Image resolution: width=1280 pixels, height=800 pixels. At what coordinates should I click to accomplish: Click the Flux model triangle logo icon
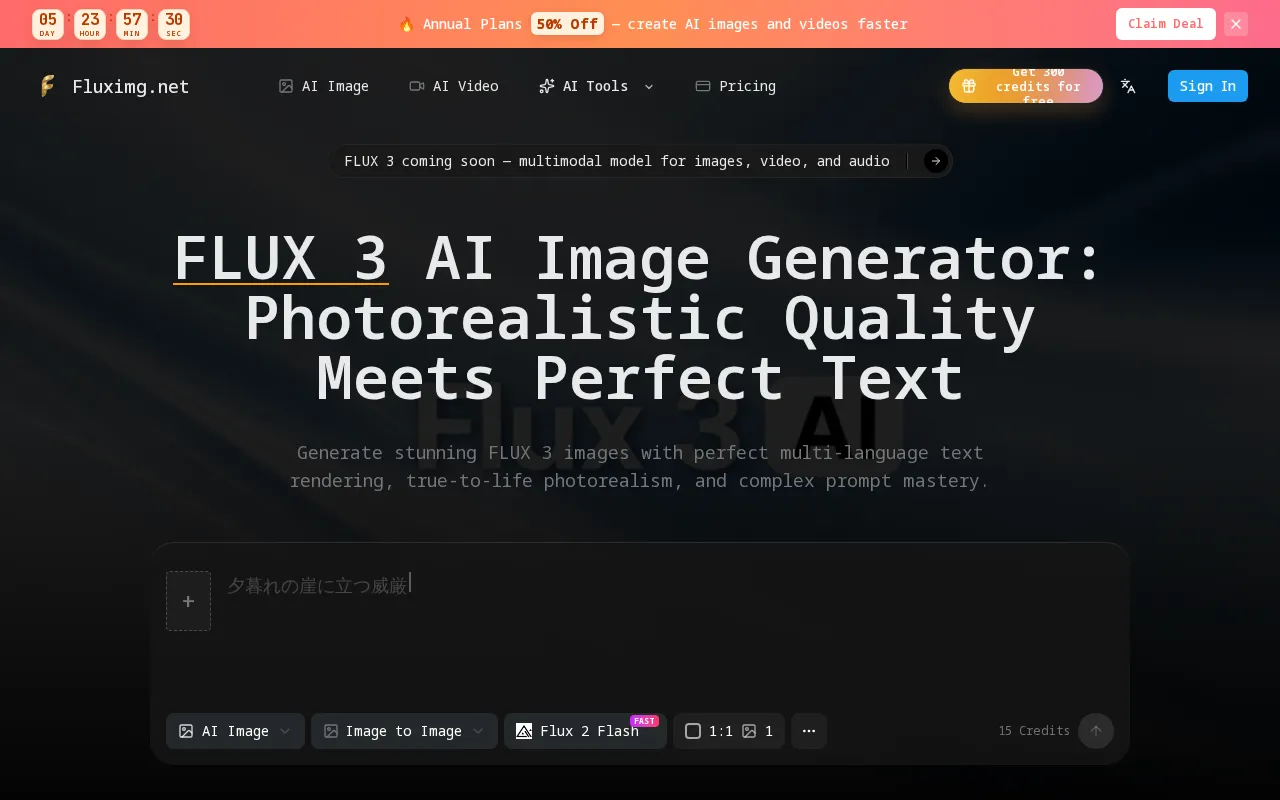[x=524, y=731]
